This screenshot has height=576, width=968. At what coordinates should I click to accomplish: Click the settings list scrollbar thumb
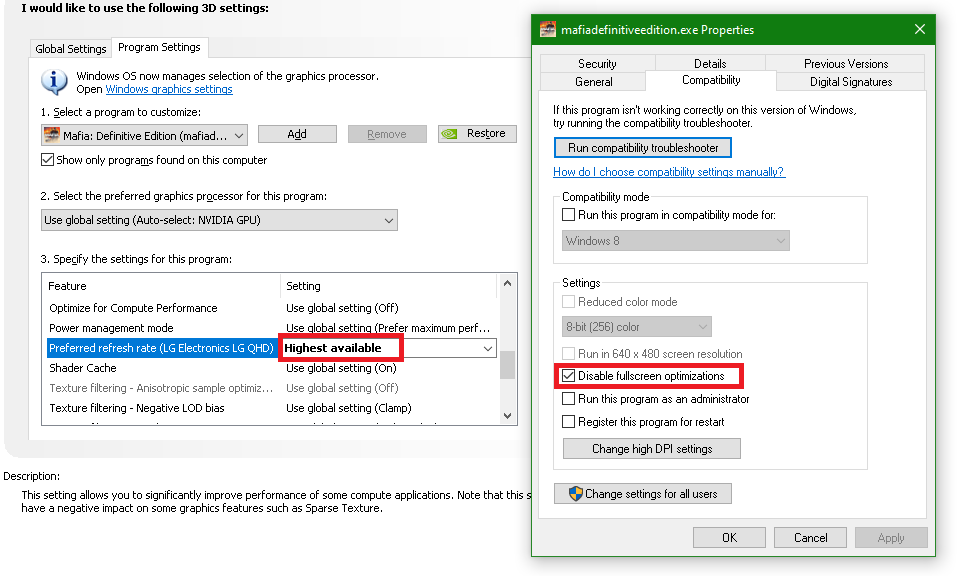tap(507, 364)
